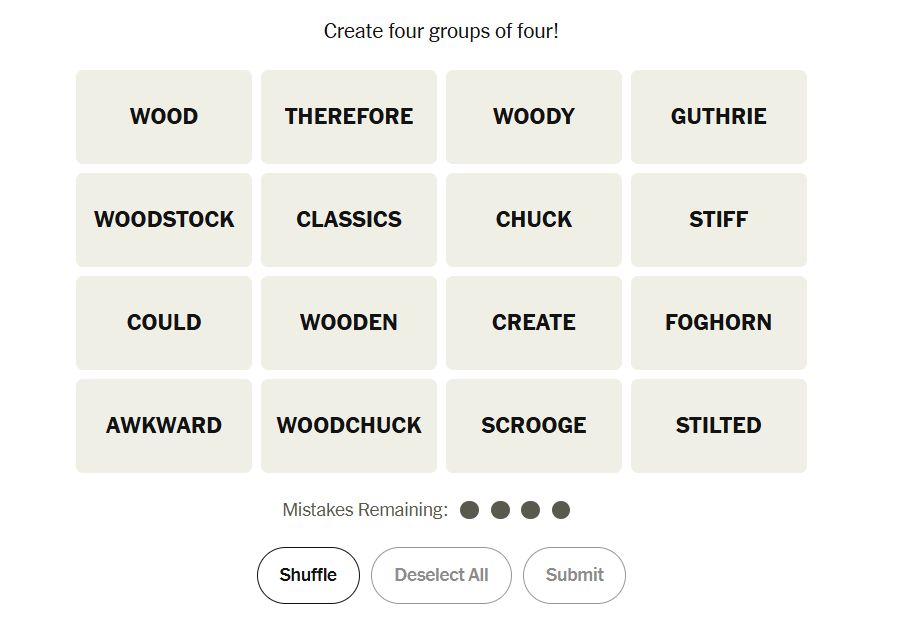
Task: Toggle the STIFF word tile
Action: point(719,220)
